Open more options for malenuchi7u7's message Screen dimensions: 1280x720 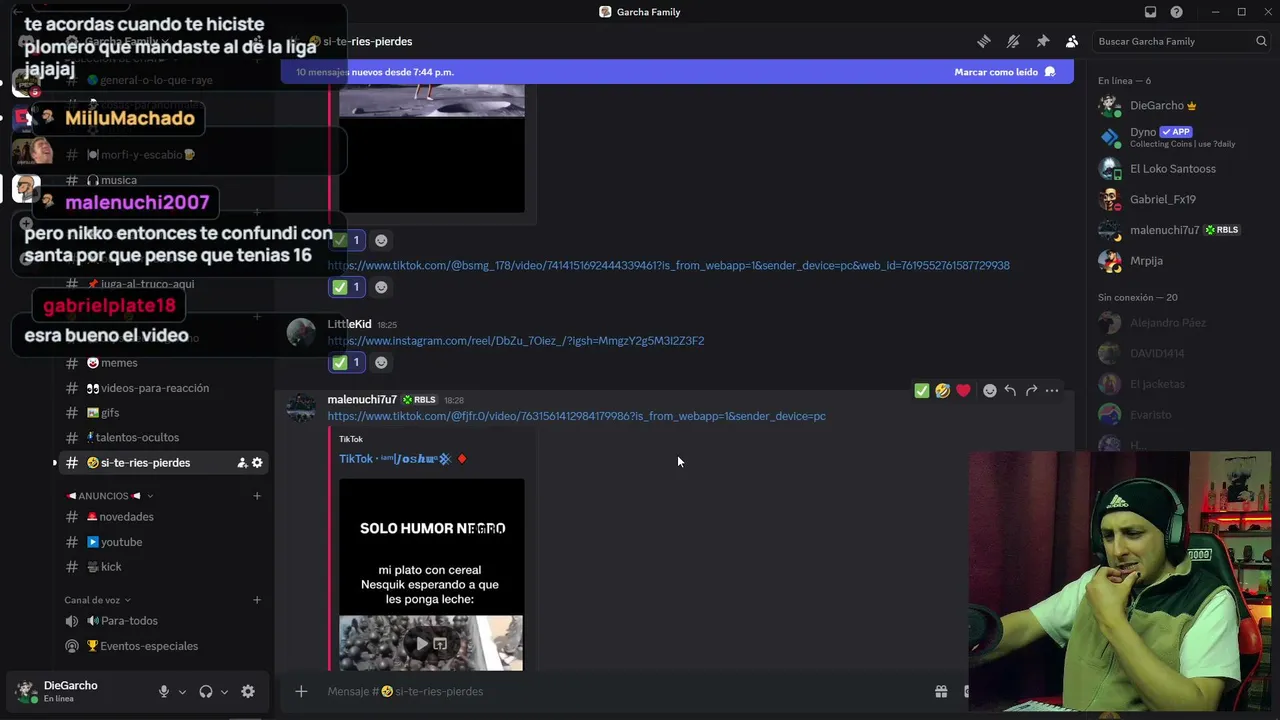click(1052, 391)
